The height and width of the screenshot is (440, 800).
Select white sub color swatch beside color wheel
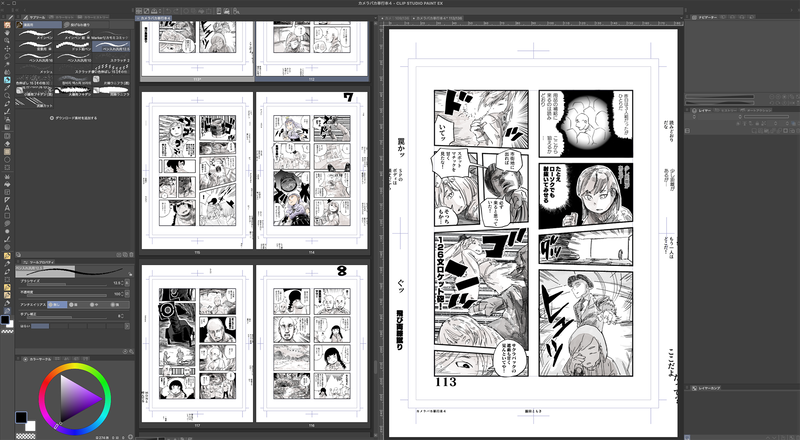[x=31, y=426]
